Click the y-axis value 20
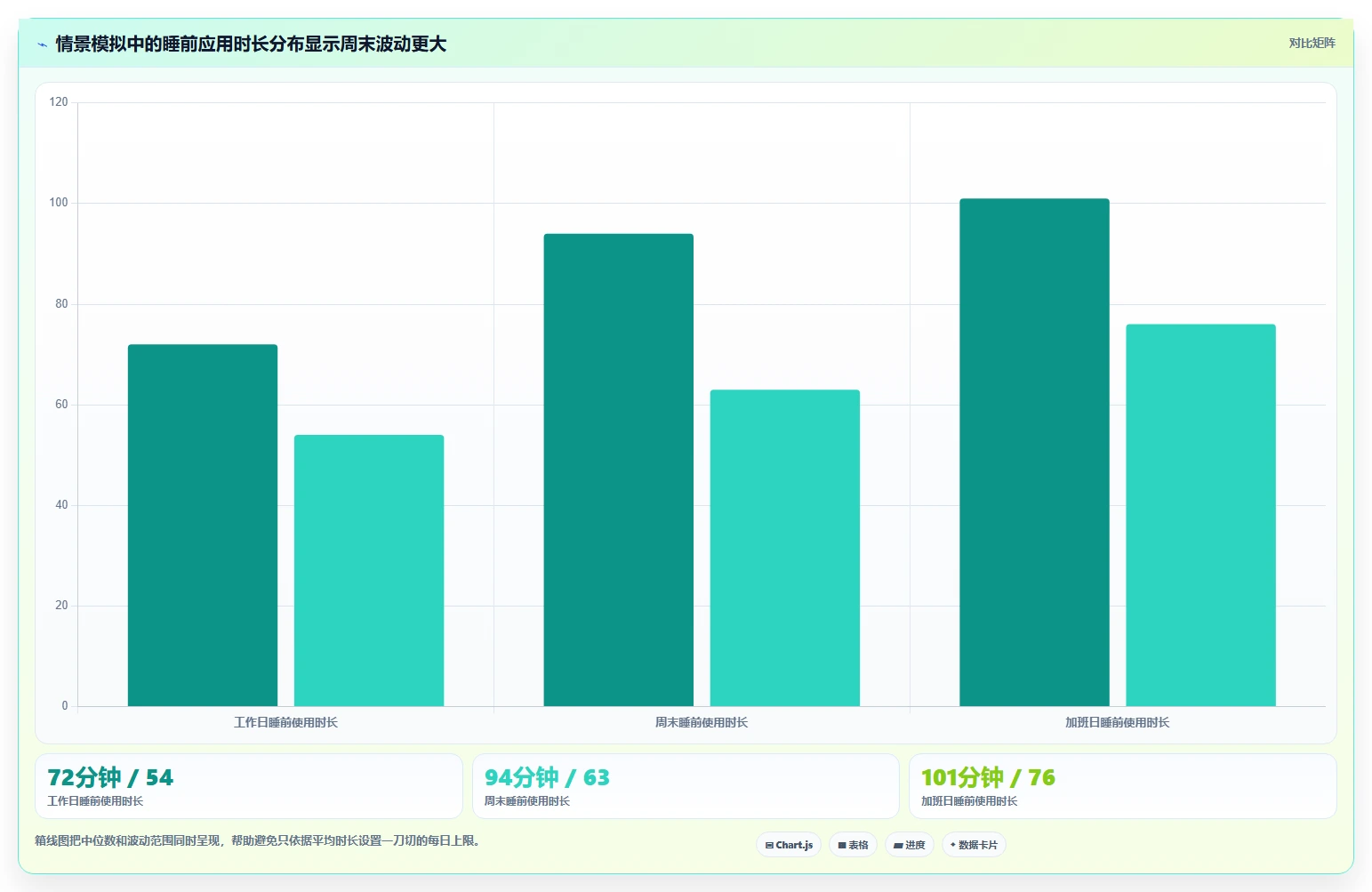 coord(61,606)
